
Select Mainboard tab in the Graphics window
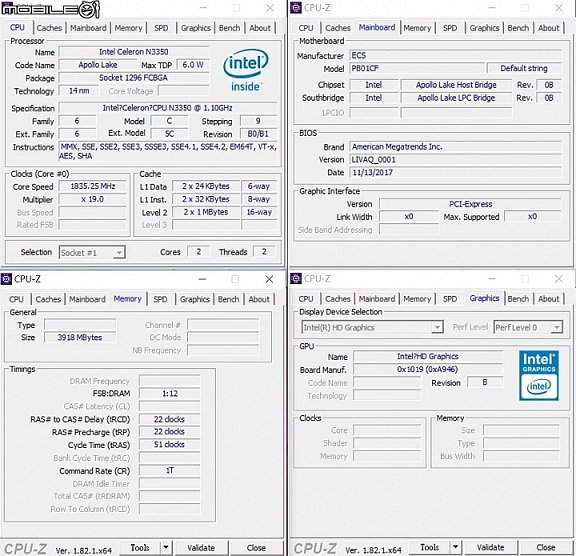pos(377,299)
